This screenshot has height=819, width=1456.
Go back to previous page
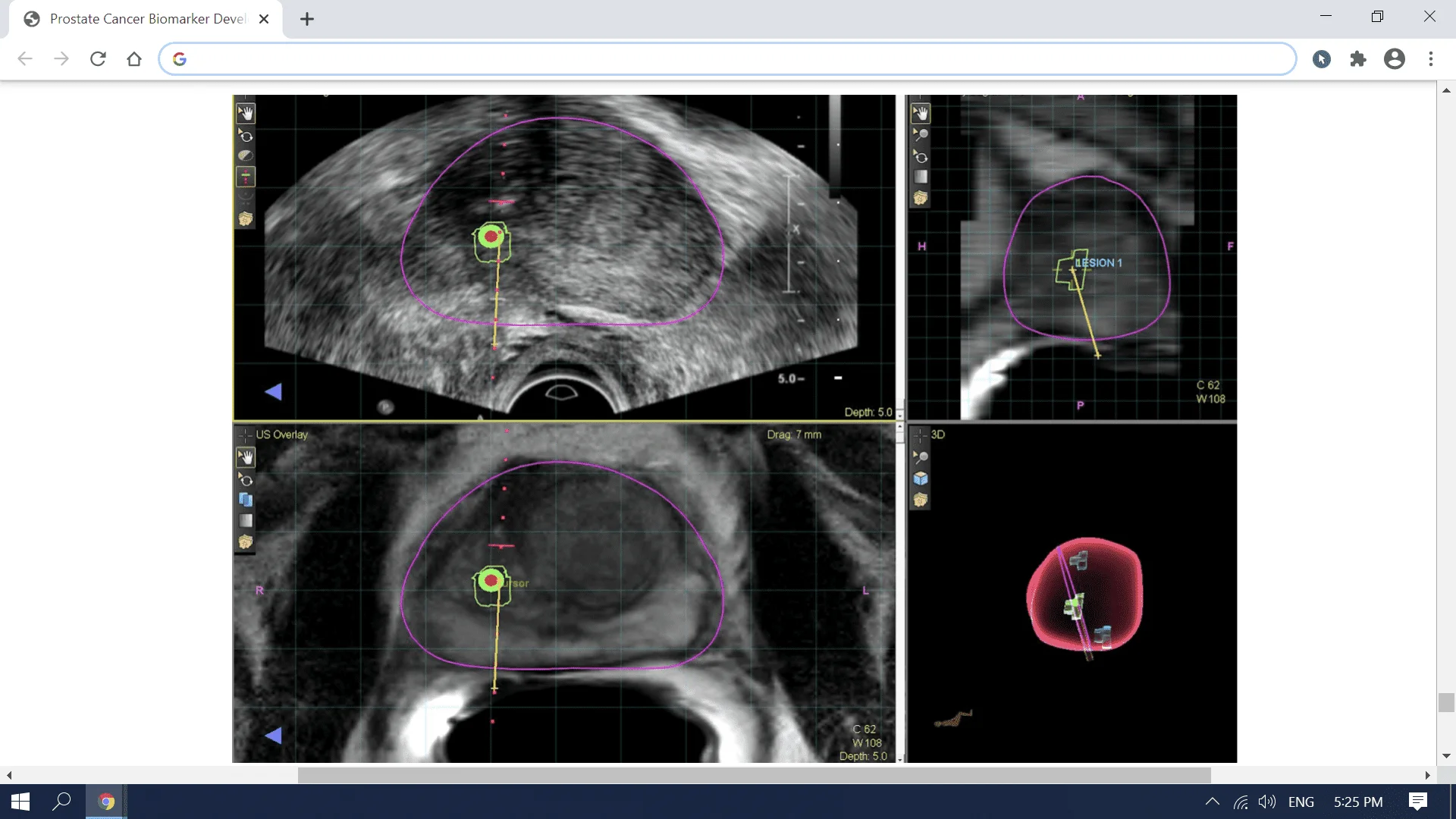point(25,58)
